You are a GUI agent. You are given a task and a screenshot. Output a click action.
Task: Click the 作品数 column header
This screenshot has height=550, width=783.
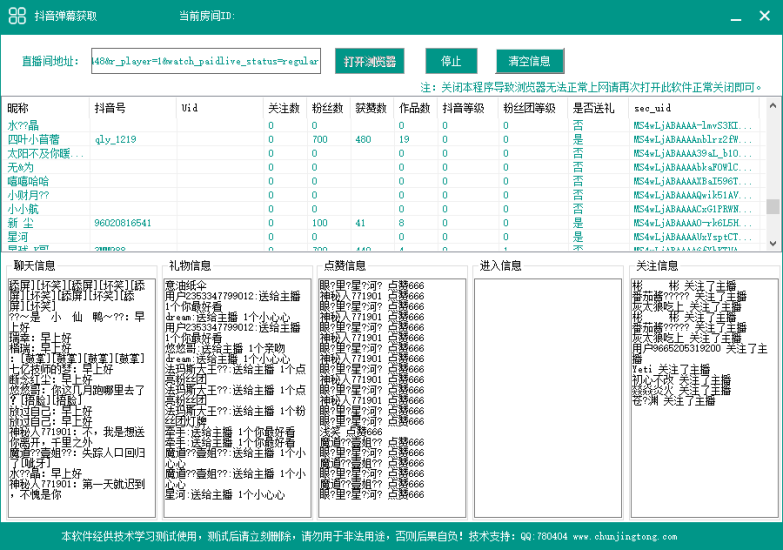[415, 108]
